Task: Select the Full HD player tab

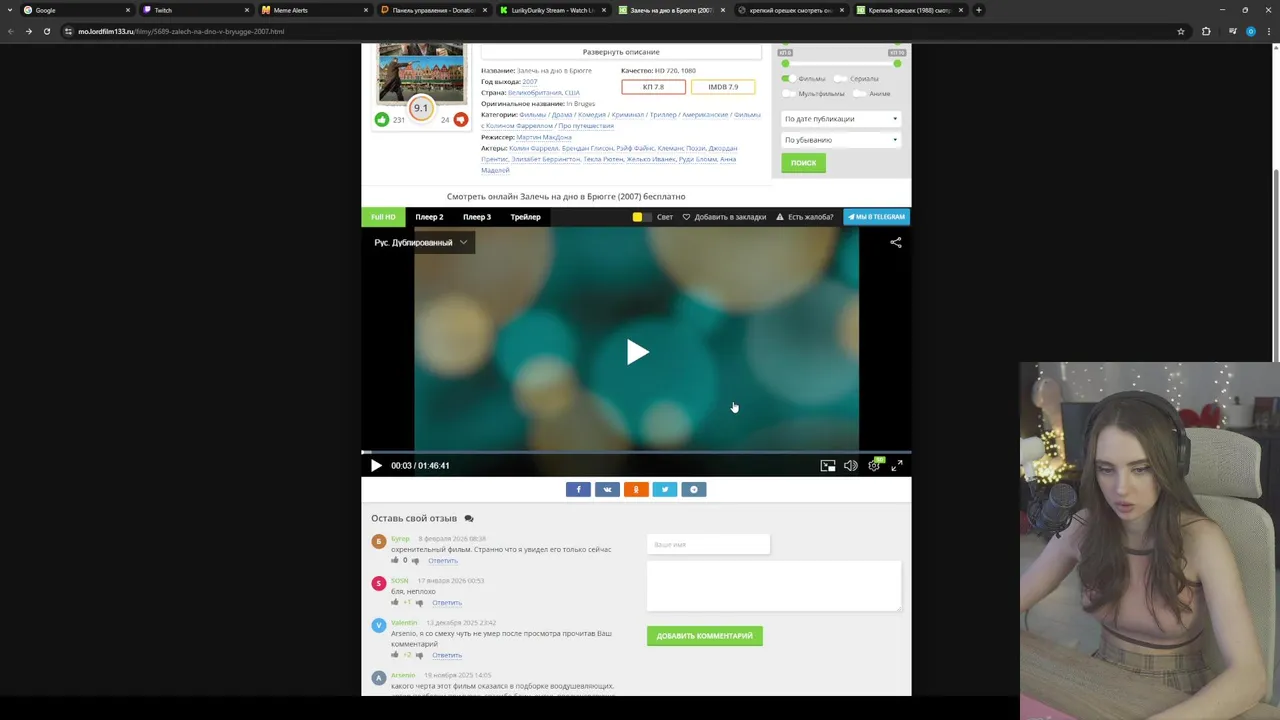Action: coord(383,217)
